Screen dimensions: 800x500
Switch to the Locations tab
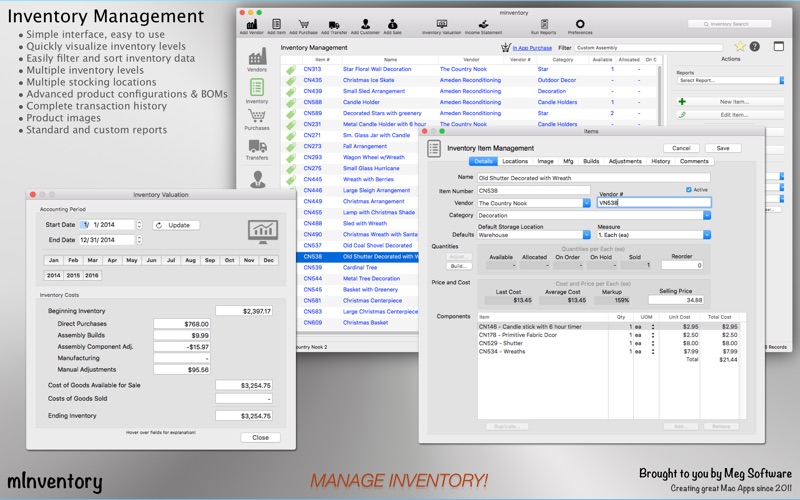(515, 161)
